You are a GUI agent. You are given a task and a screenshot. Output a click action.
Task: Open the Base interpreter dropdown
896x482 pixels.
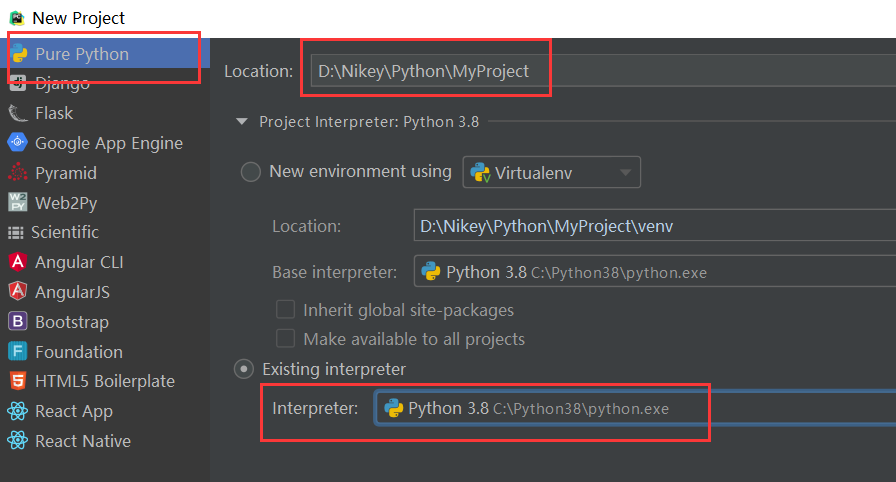650,271
